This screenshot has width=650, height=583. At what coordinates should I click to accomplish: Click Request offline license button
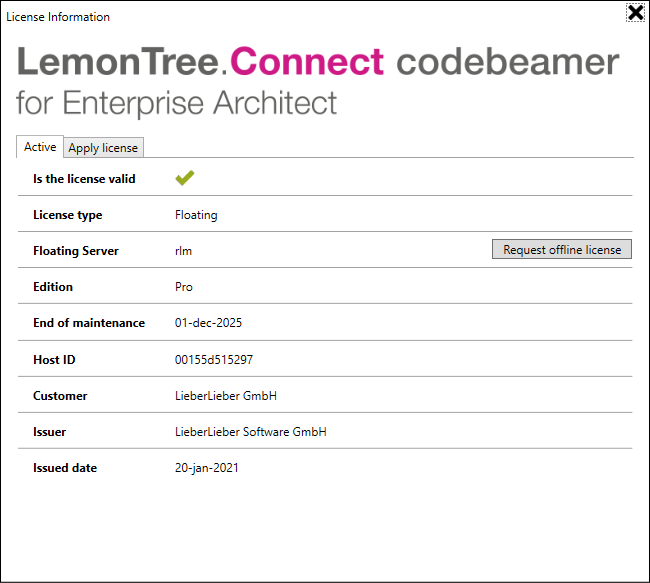click(562, 249)
